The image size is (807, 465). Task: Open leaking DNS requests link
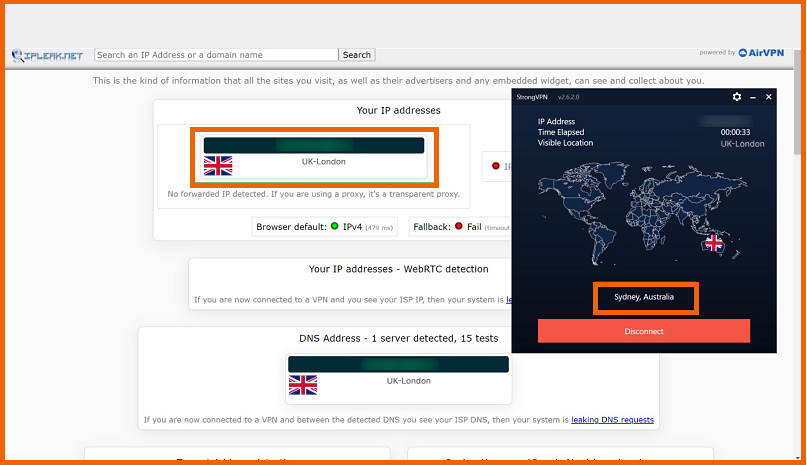coord(612,420)
